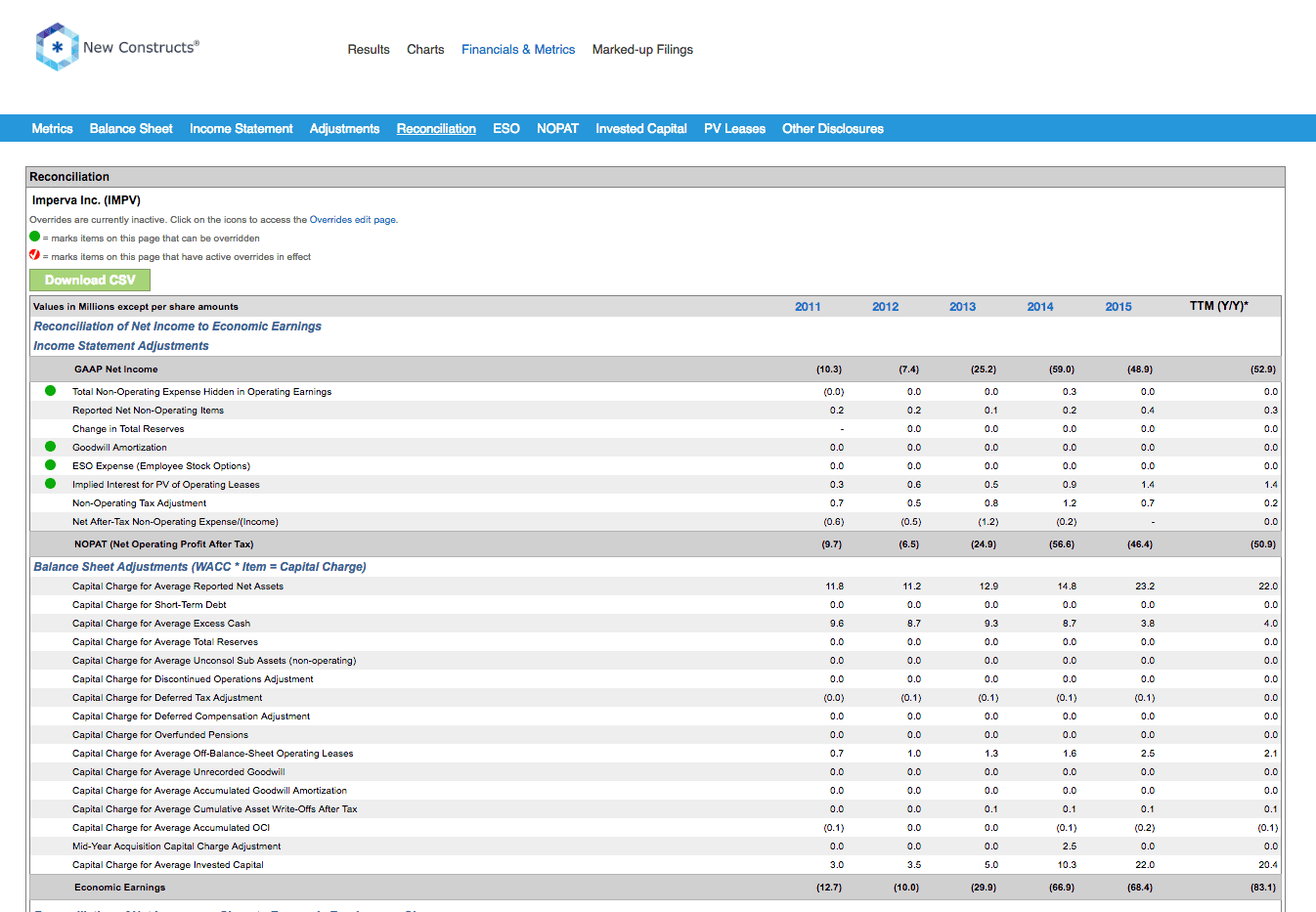The image size is (1316, 912).
Task: Click Reported Net Non-Operating Items row label
Action: click(148, 411)
